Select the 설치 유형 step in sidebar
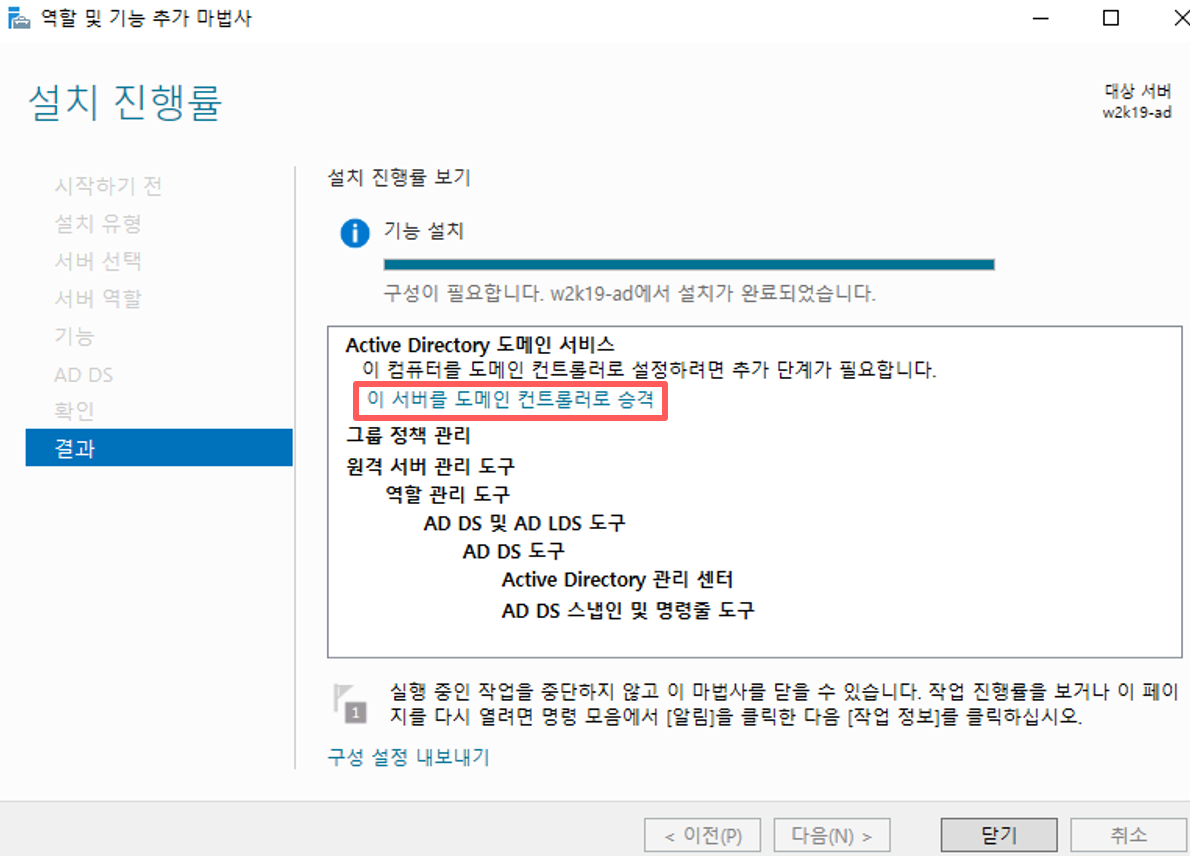The height and width of the screenshot is (856, 1190). pos(98,224)
